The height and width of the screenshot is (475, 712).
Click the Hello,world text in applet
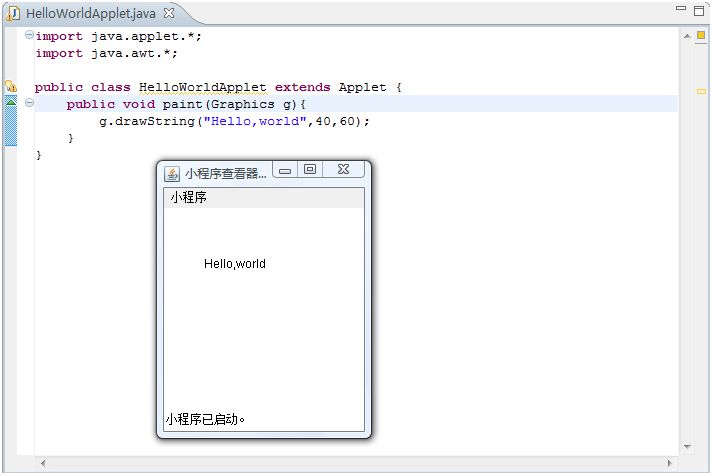pyautogui.click(x=235, y=264)
